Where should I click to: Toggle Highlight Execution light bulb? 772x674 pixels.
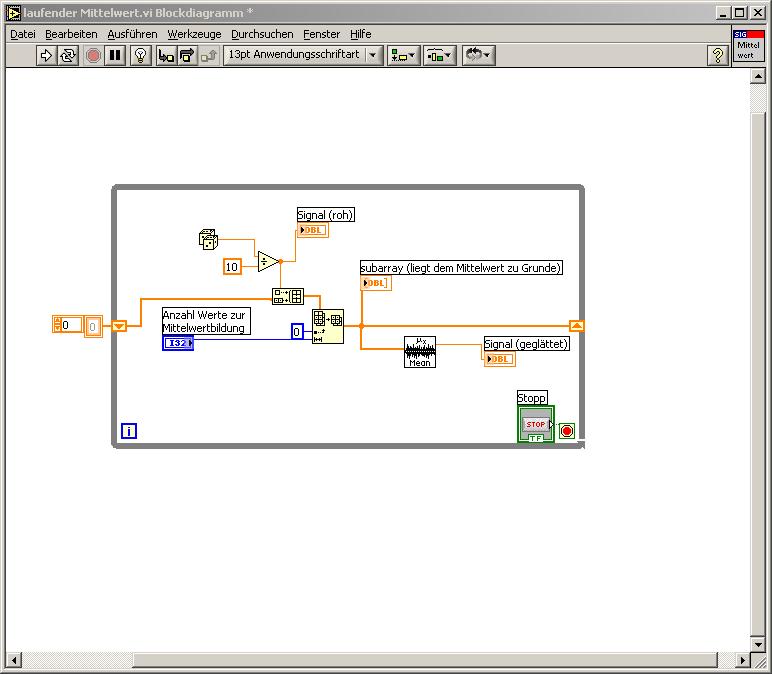(x=141, y=55)
